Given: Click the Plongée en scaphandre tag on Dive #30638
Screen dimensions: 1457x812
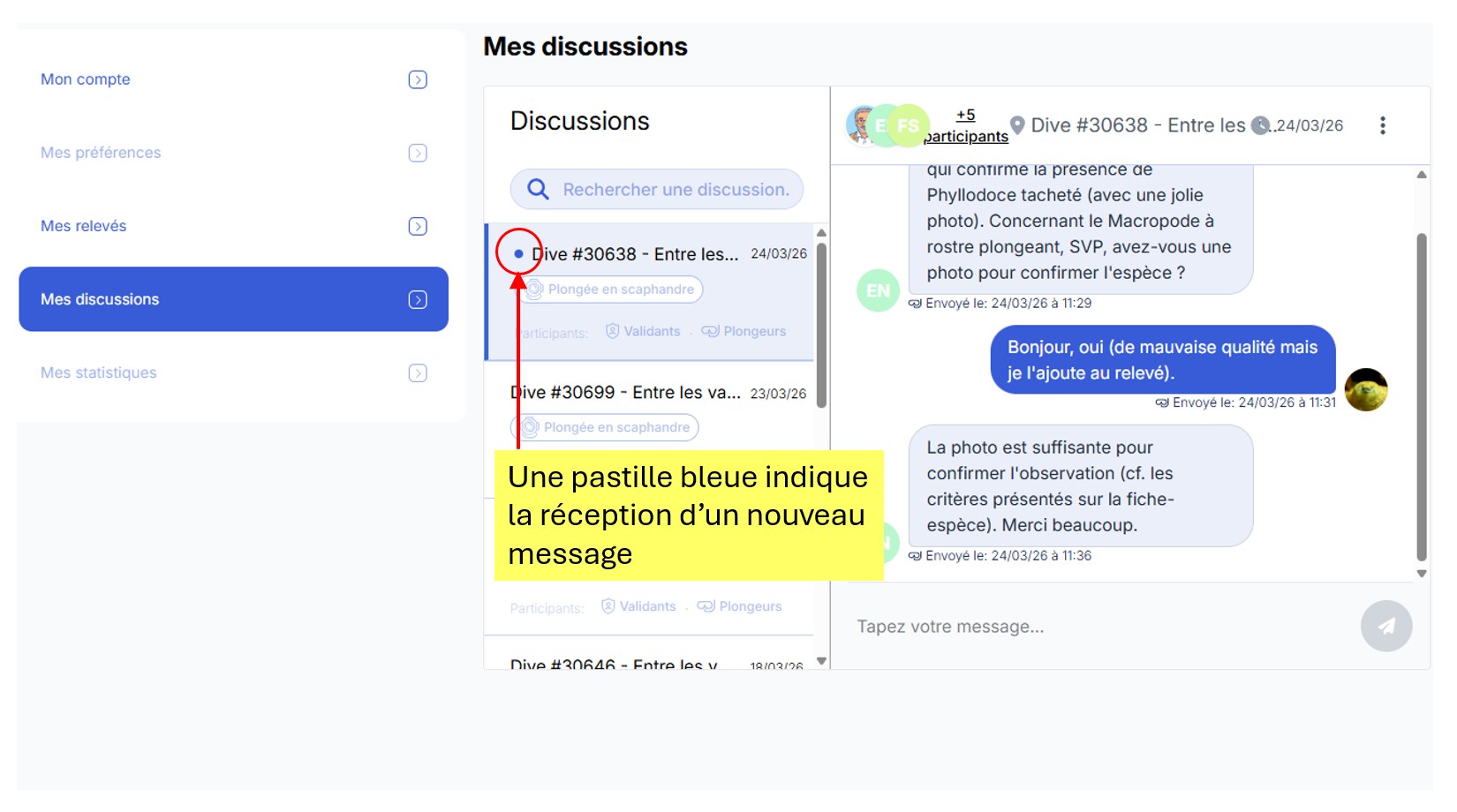Looking at the screenshot, I should 620,289.
